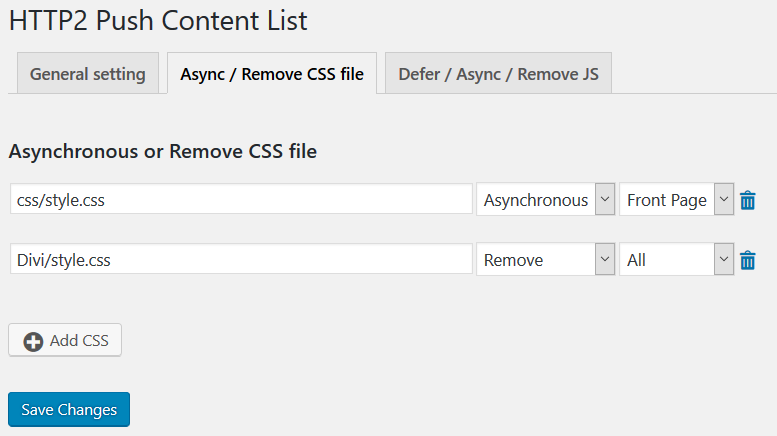Focus the css/style.css text field
This screenshot has width=777, height=436.
[240, 200]
